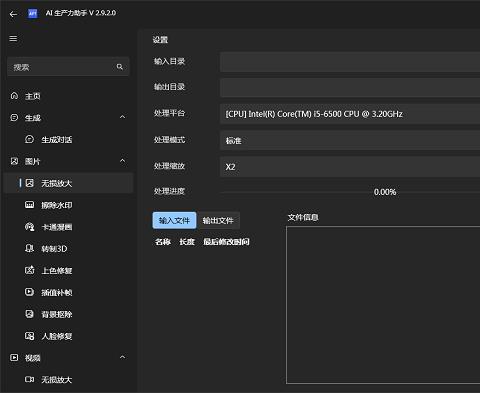Screen dimensions: 480x393
Task: Collapse the 视频 section chevron
Action: (122, 357)
